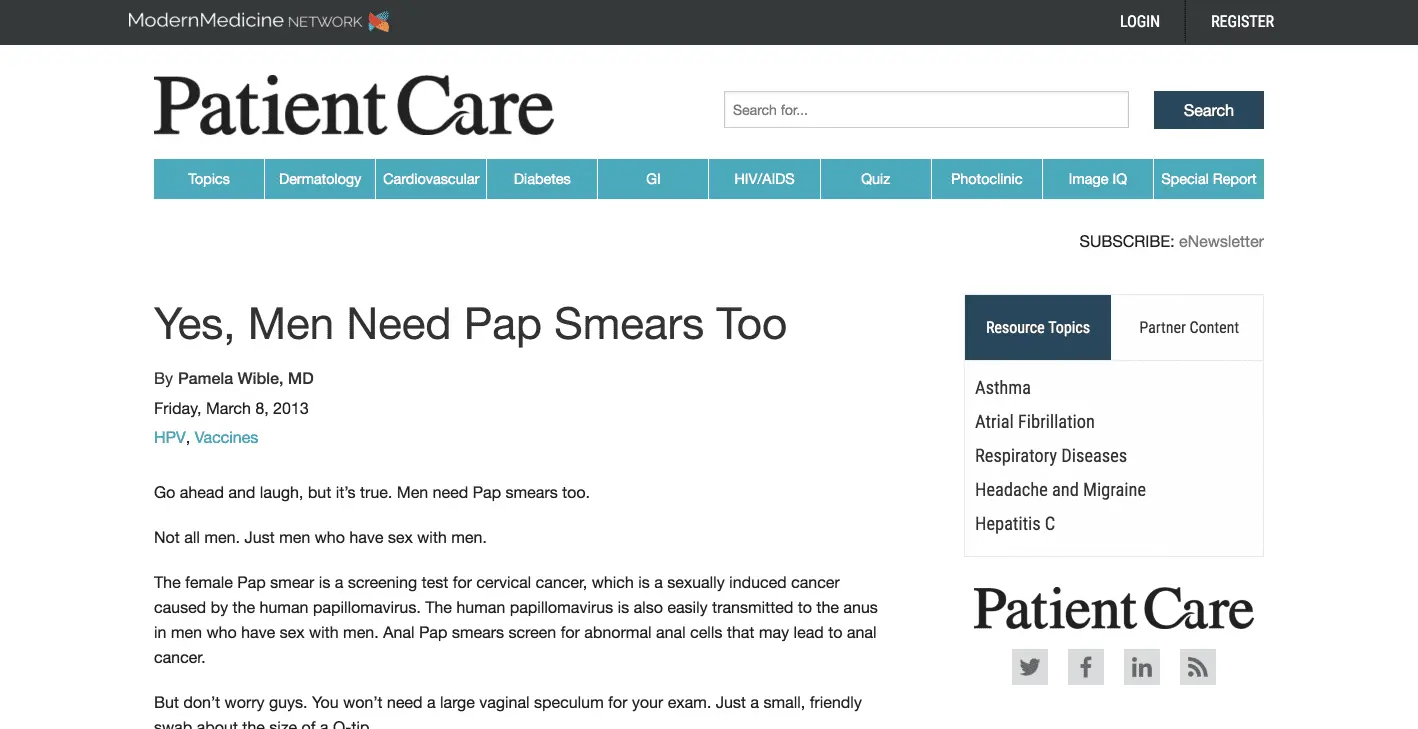Open the Photoclinic menu item
Image resolution: width=1418 pixels, height=729 pixels.
(x=986, y=179)
